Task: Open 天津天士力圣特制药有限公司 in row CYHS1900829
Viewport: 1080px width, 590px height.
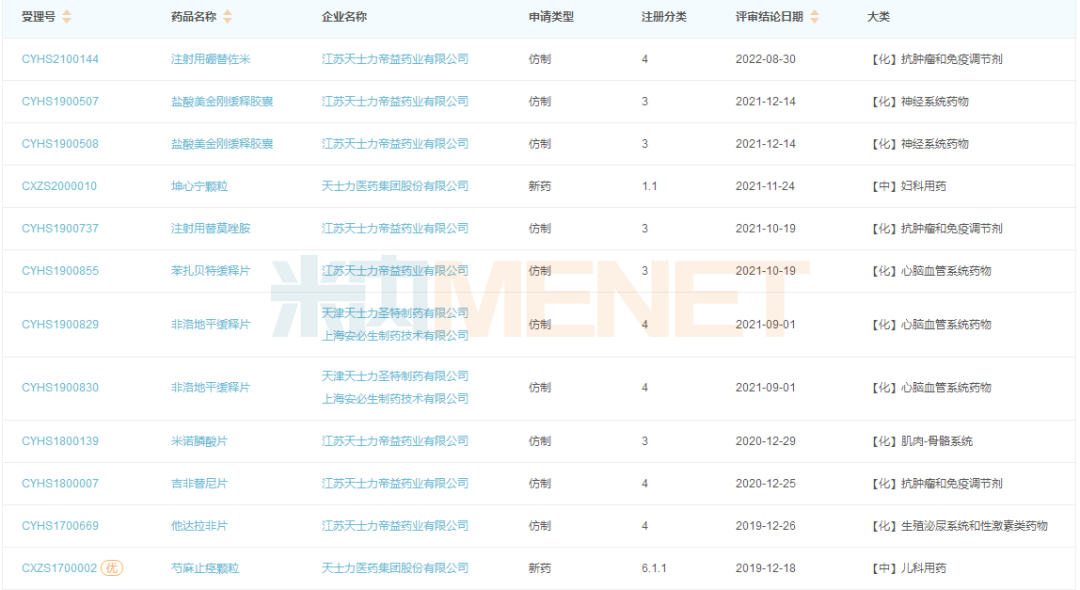Action: [x=395, y=313]
